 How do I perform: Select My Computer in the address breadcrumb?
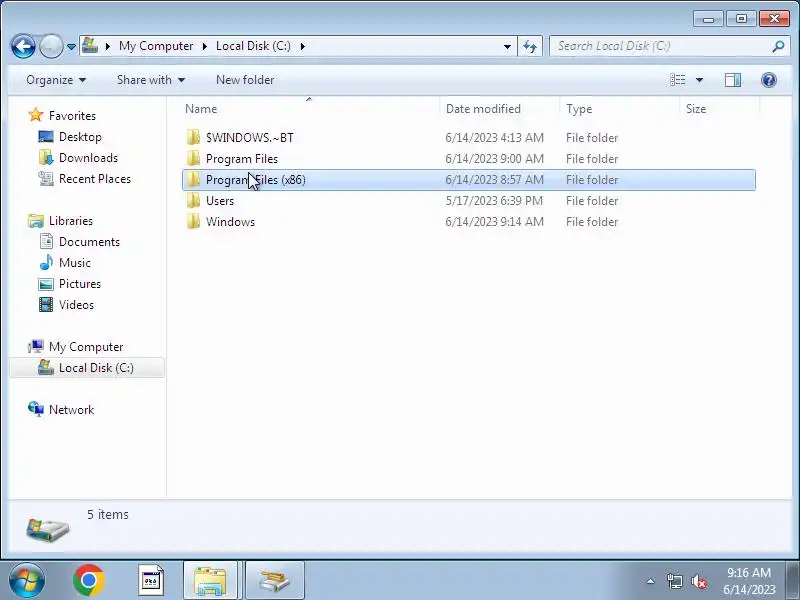(x=156, y=46)
